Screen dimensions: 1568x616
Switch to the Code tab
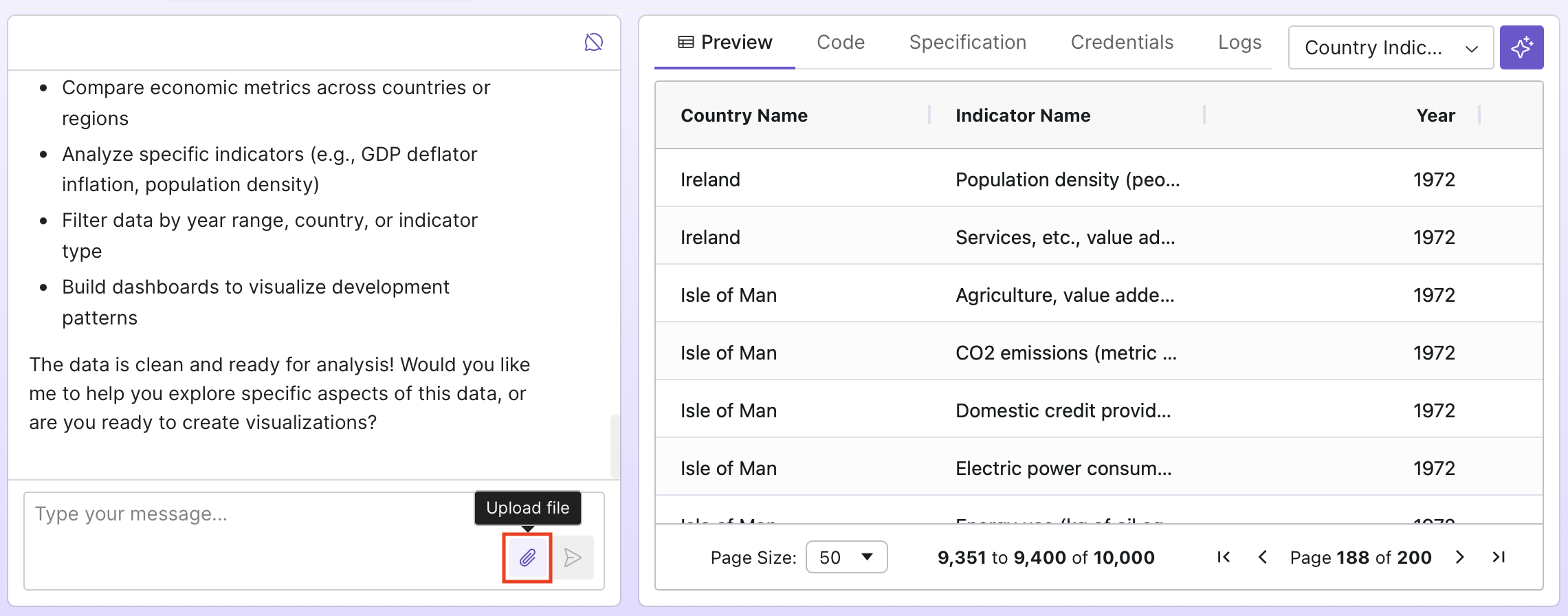[x=840, y=43]
